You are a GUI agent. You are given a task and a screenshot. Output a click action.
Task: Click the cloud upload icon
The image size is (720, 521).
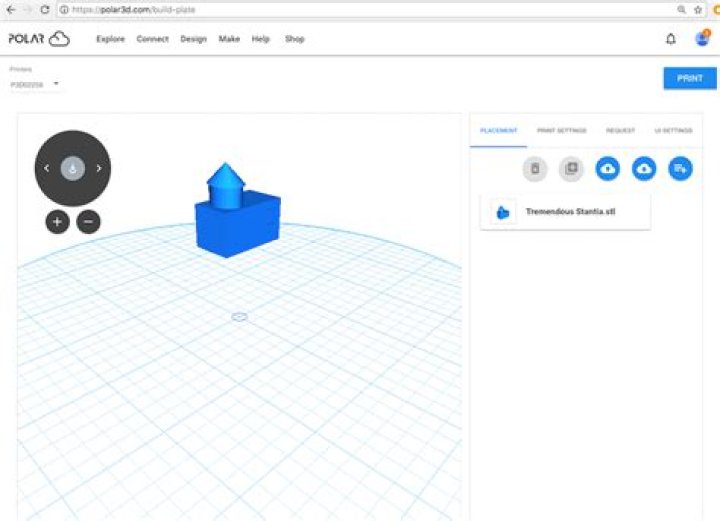(607, 169)
